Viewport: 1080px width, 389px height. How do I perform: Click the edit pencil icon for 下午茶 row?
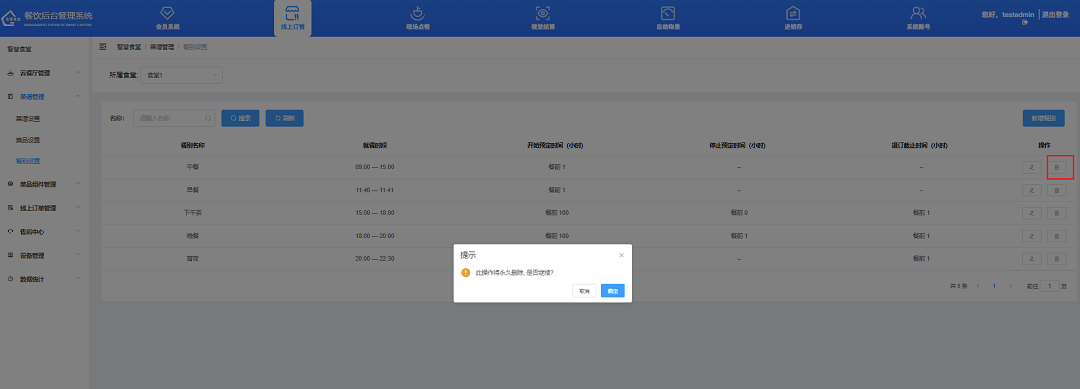click(1032, 213)
